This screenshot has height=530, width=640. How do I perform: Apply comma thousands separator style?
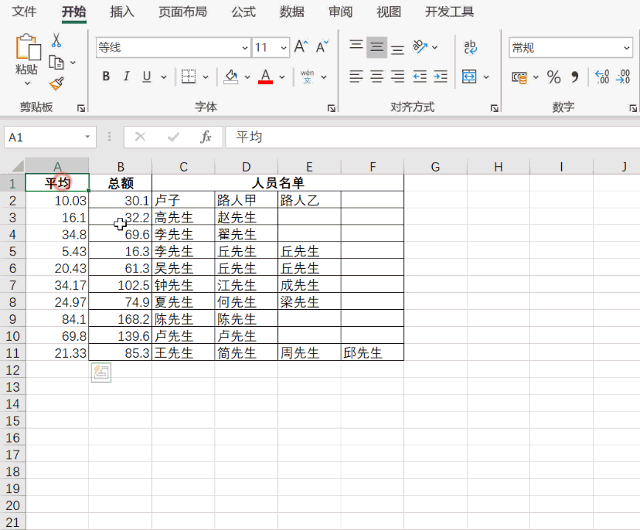click(x=575, y=77)
